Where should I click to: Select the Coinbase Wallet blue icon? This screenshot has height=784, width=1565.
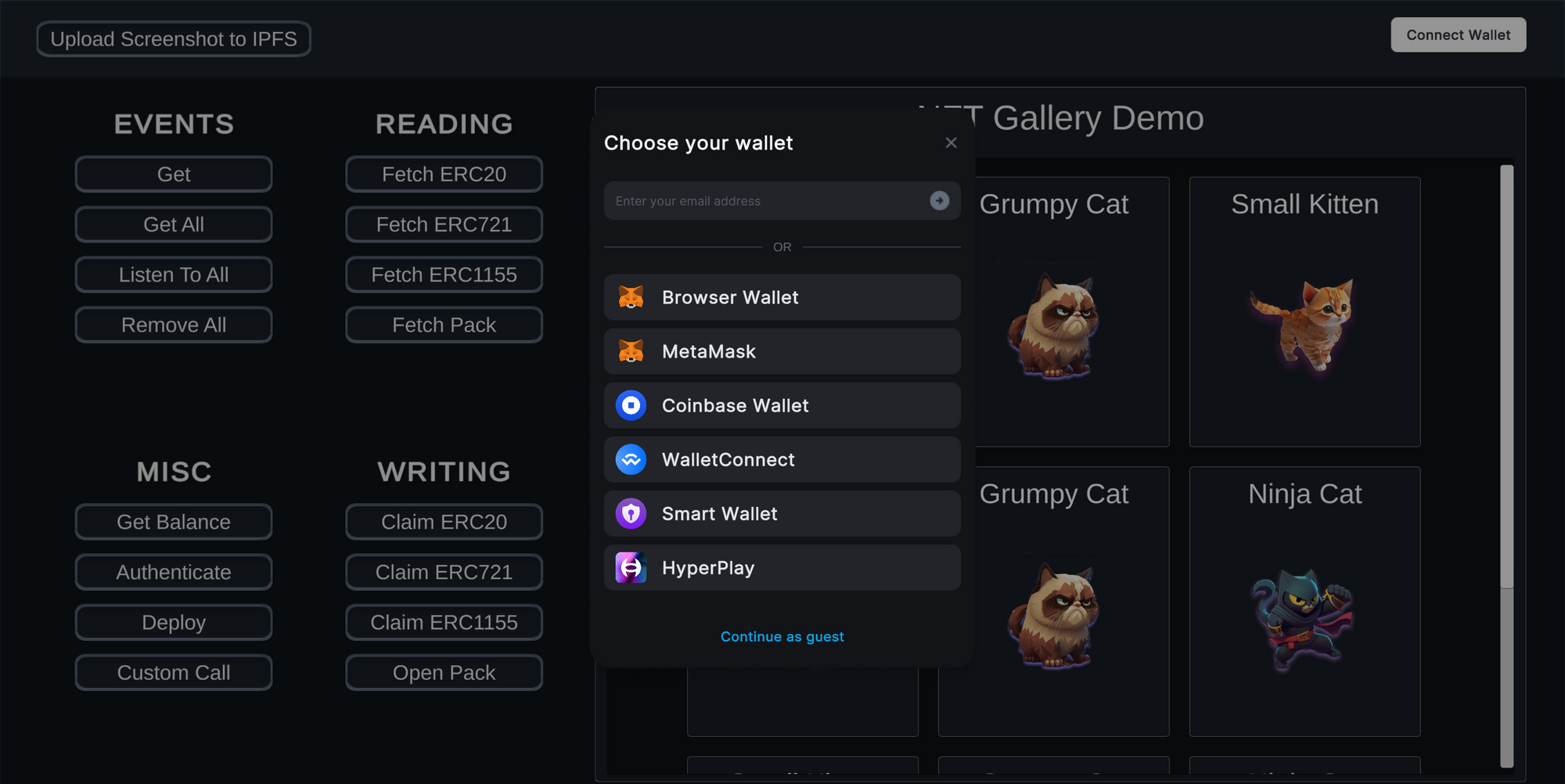coord(631,405)
